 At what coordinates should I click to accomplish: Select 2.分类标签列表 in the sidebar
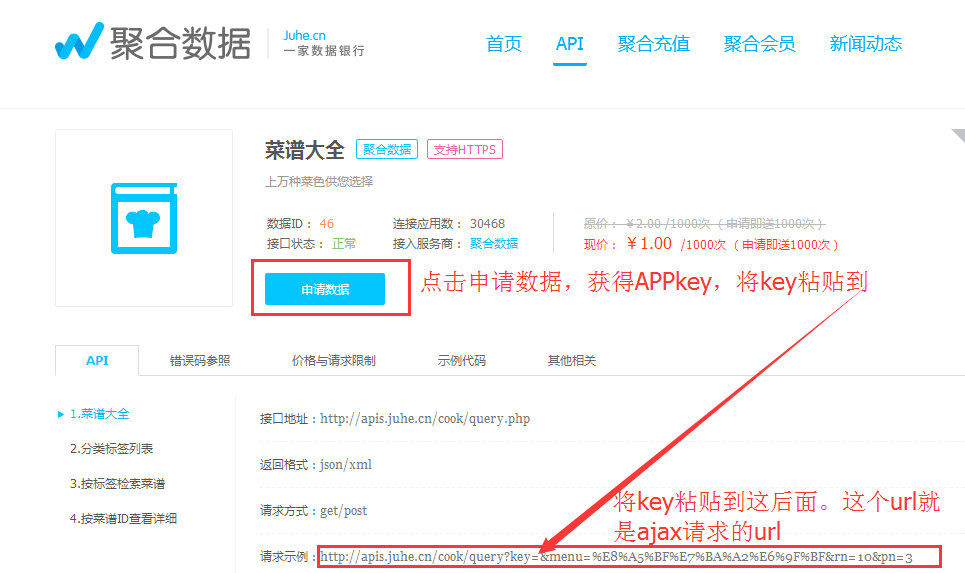111,449
